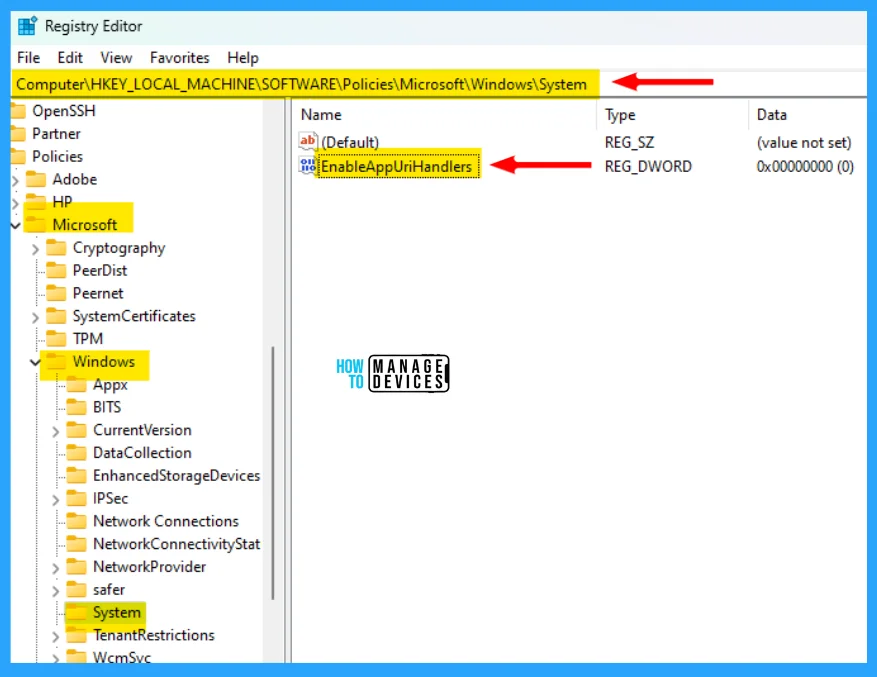Expand the IPSec key
The image size is (877, 677).
point(56,500)
